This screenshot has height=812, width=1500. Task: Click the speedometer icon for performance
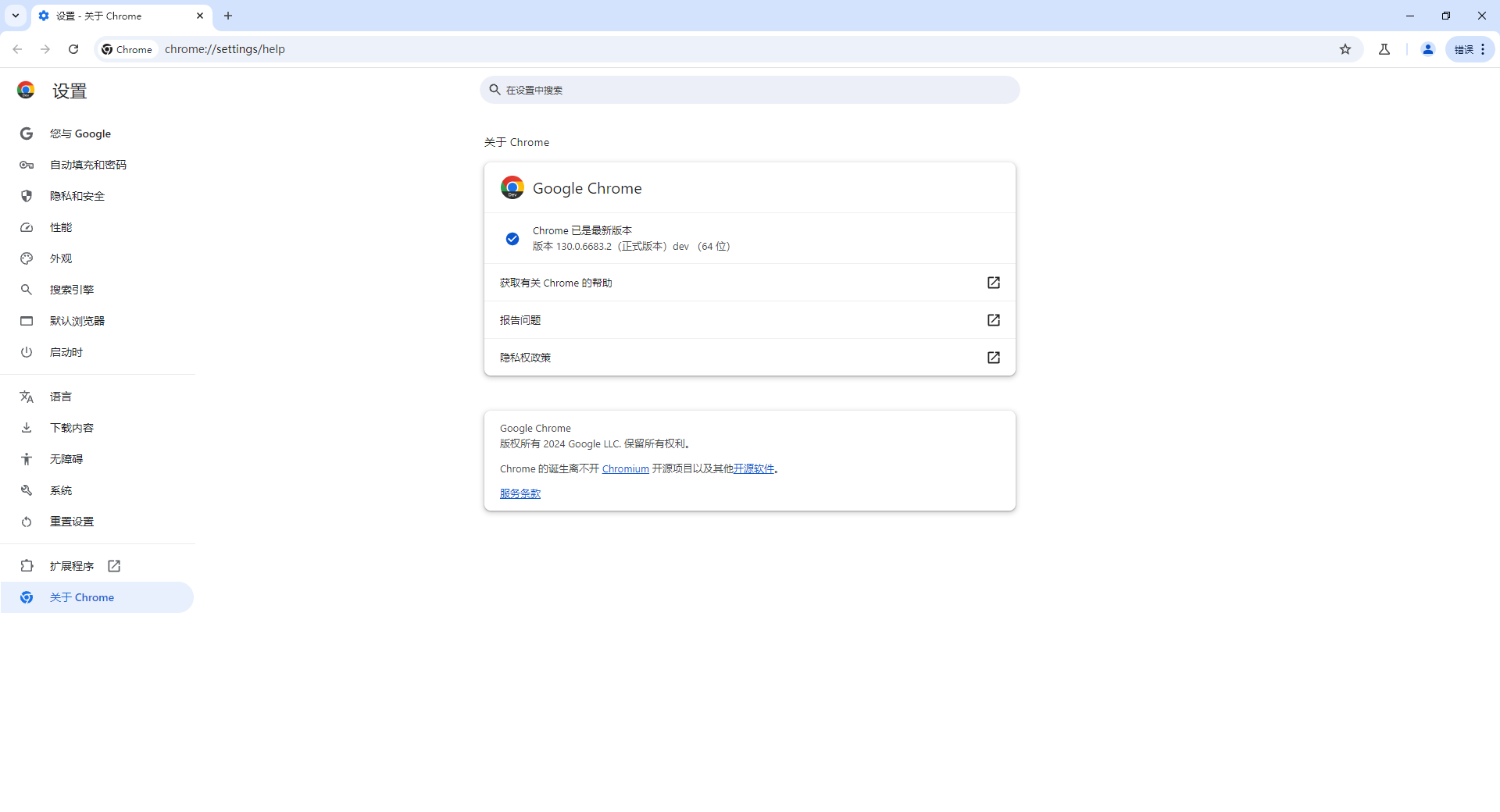27,227
